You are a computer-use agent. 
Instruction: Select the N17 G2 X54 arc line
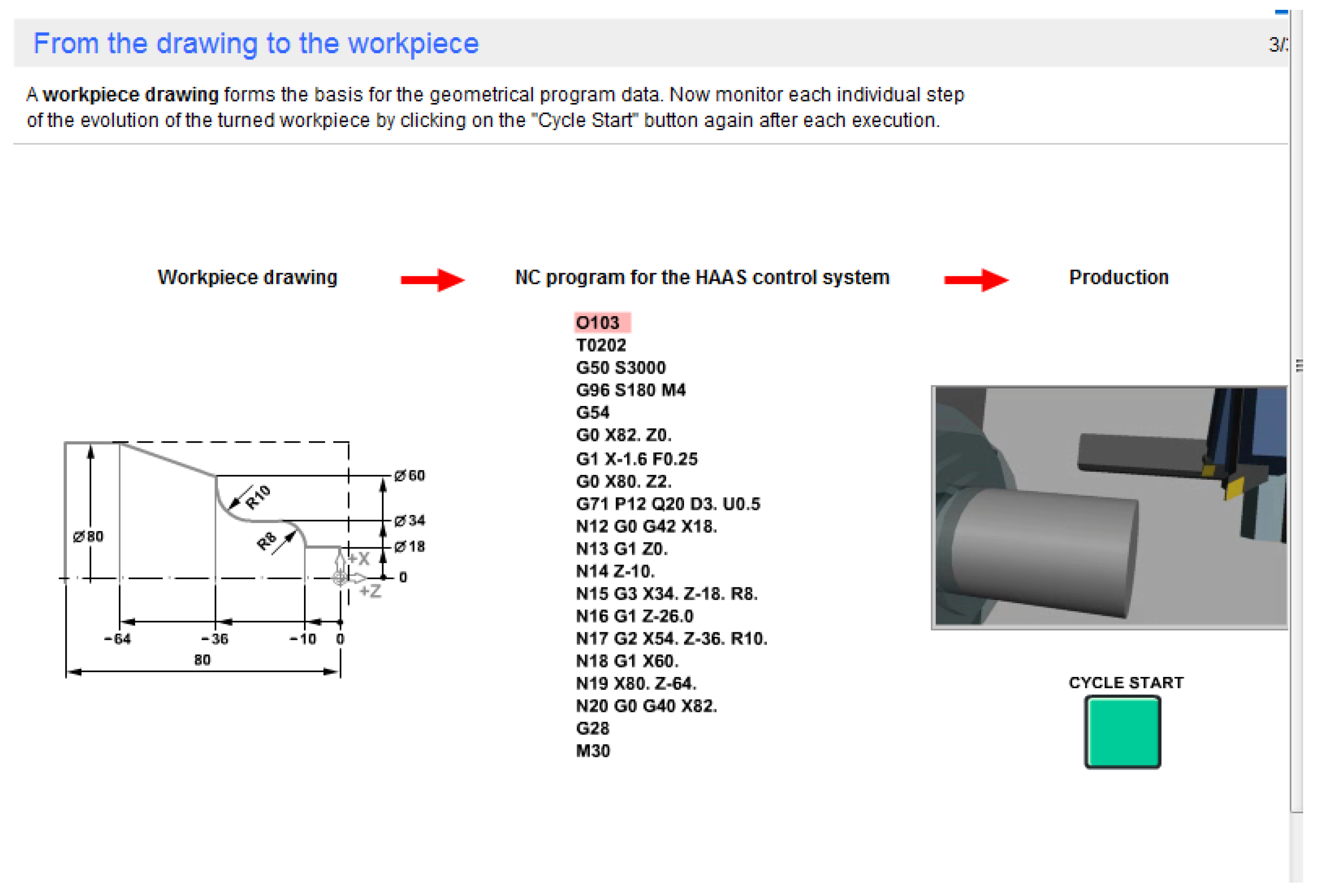[671, 639]
